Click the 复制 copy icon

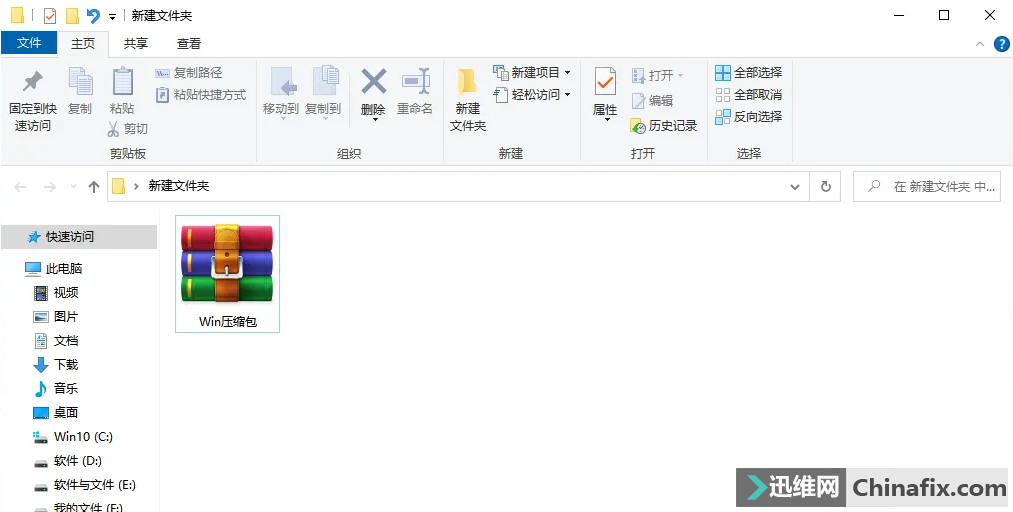(80, 83)
